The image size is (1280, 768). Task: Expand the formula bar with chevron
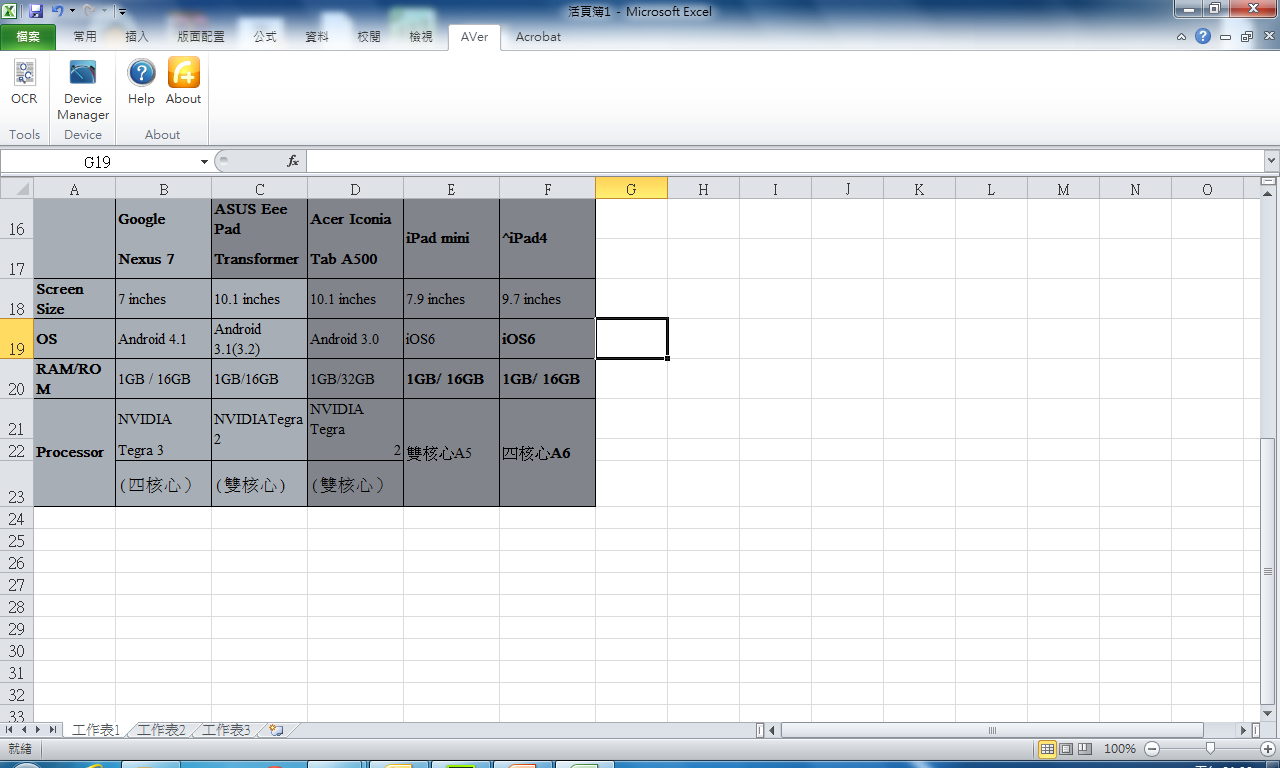pos(1271,160)
